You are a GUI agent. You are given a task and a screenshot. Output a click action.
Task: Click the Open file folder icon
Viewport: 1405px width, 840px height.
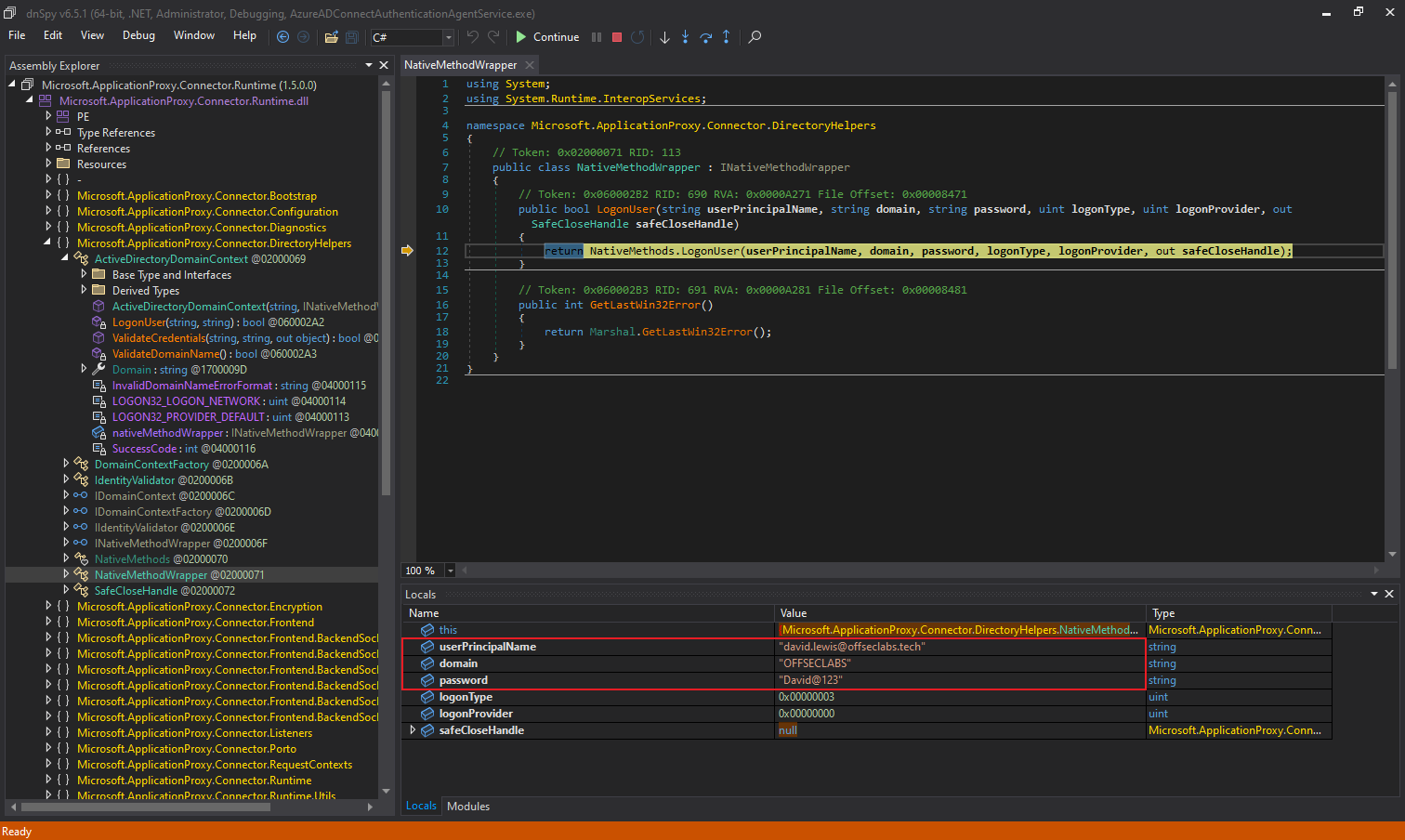(x=331, y=37)
